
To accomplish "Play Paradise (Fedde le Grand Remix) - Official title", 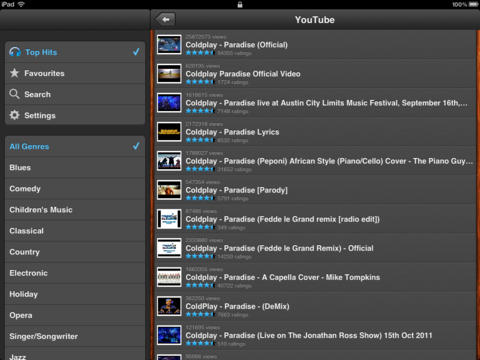I will click(x=280, y=248).
